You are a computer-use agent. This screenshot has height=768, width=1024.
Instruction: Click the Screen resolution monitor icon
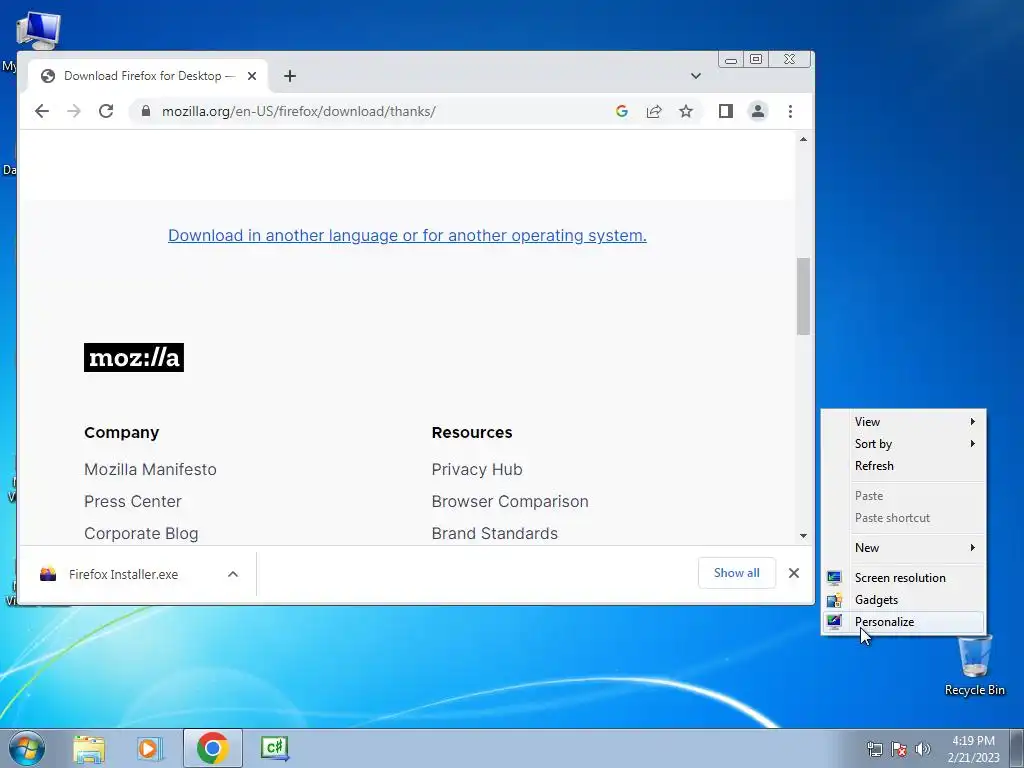[x=834, y=577]
